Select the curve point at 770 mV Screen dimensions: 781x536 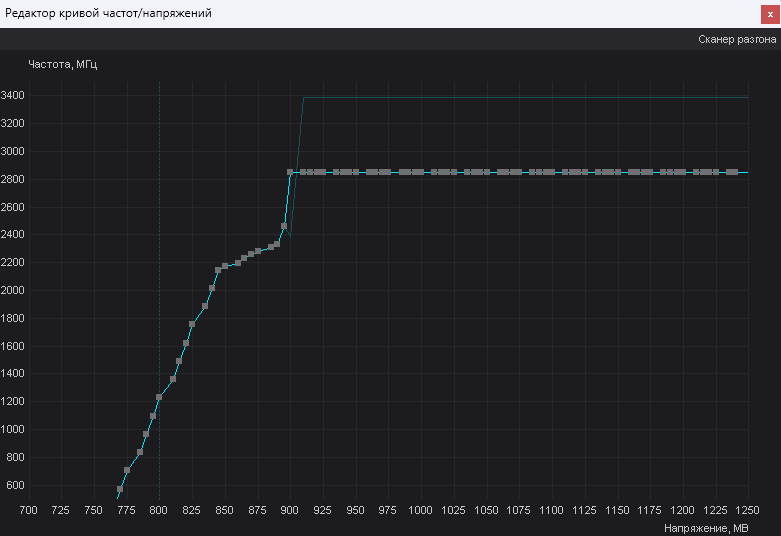[x=120, y=489]
